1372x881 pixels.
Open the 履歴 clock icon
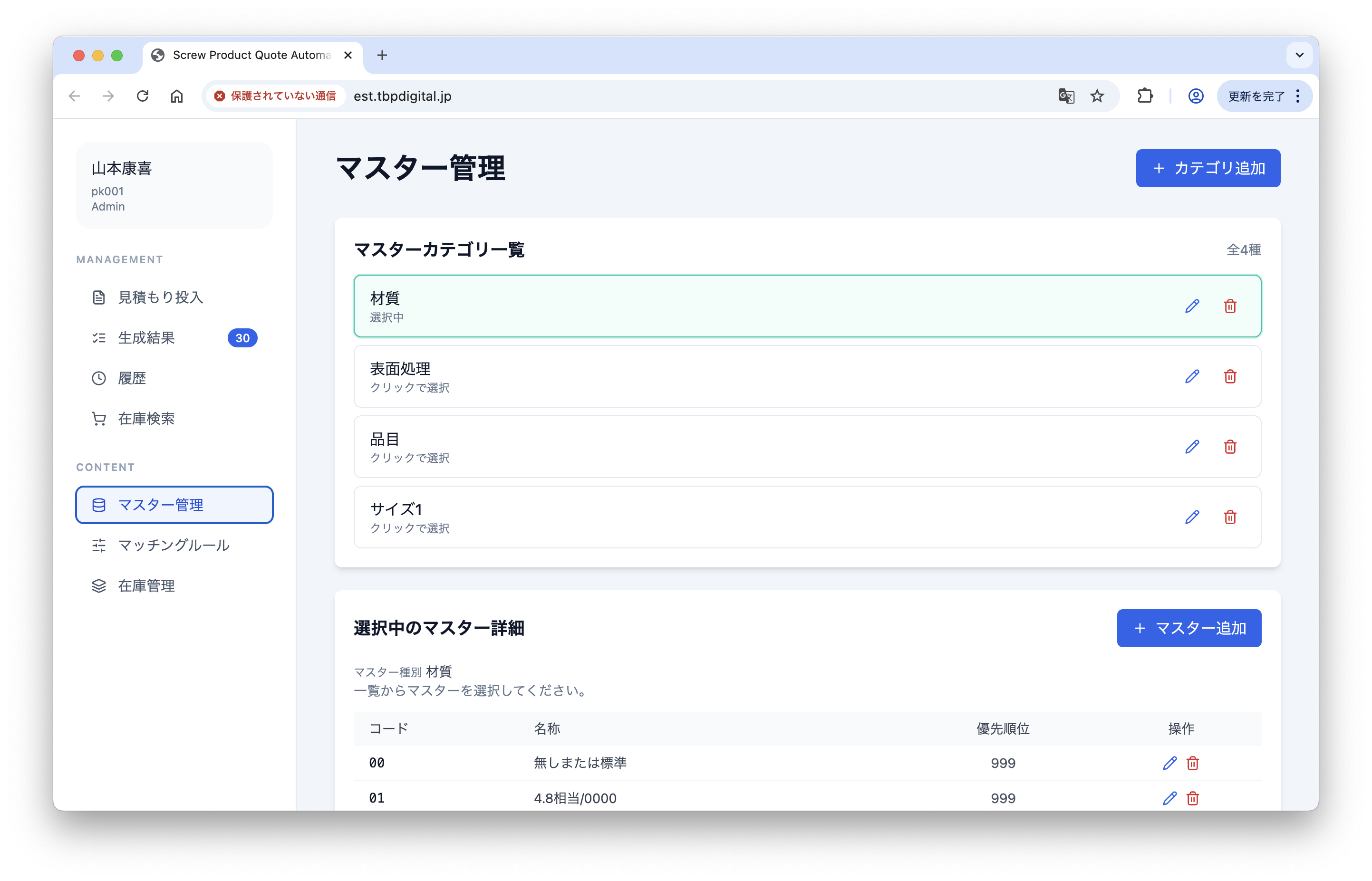click(x=99, y=378)
